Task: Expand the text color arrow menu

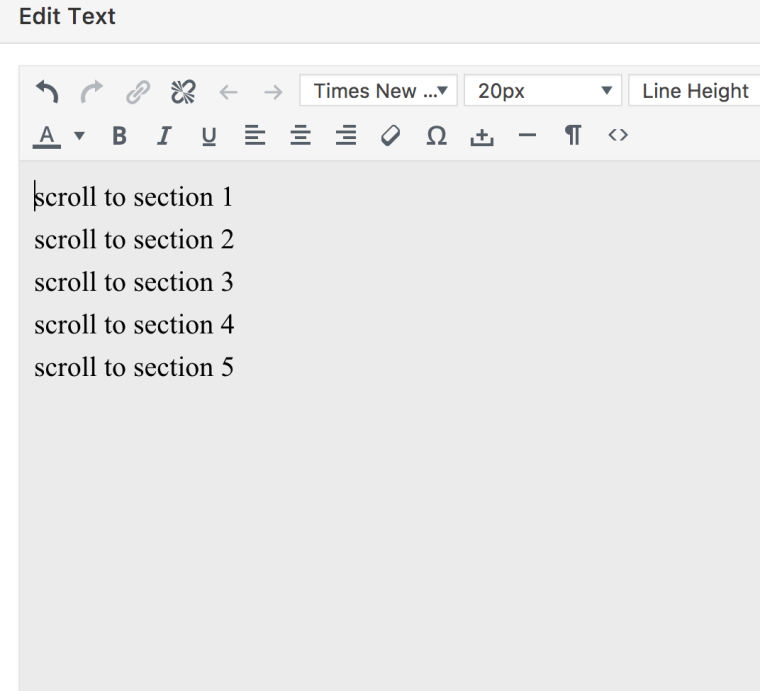Action: [77, 136]
